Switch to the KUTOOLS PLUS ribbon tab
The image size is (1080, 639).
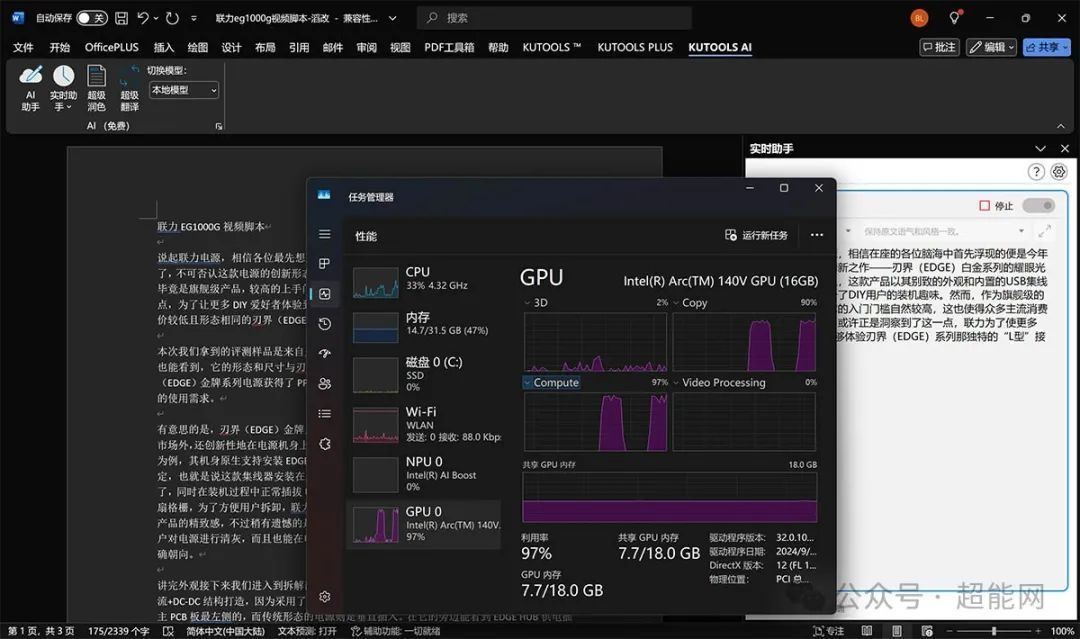[635, 47]
